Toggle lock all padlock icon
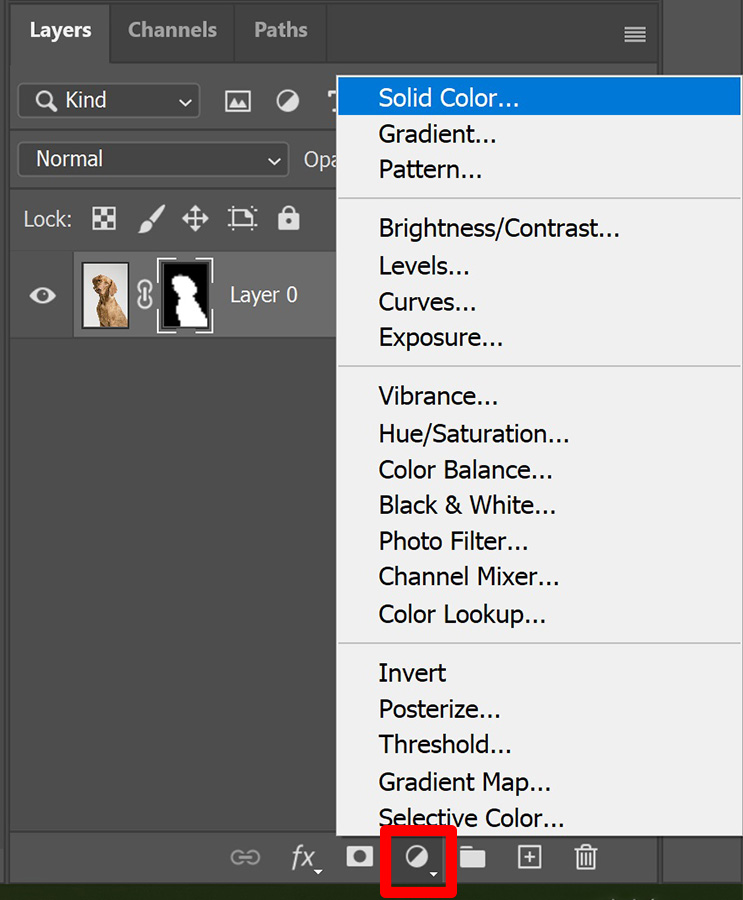 (289, 218)
